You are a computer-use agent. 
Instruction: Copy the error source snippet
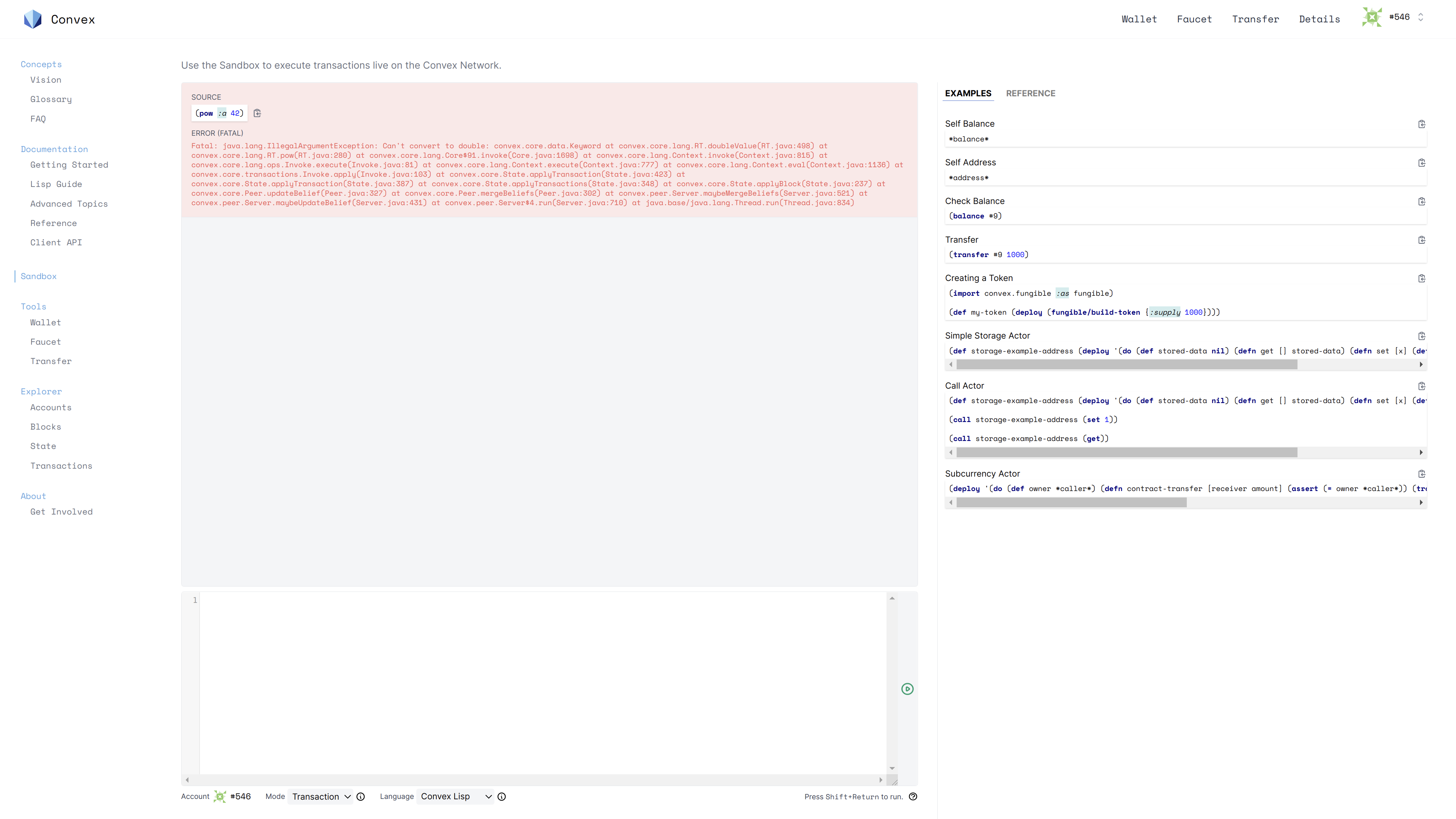(x=258, y=113)
